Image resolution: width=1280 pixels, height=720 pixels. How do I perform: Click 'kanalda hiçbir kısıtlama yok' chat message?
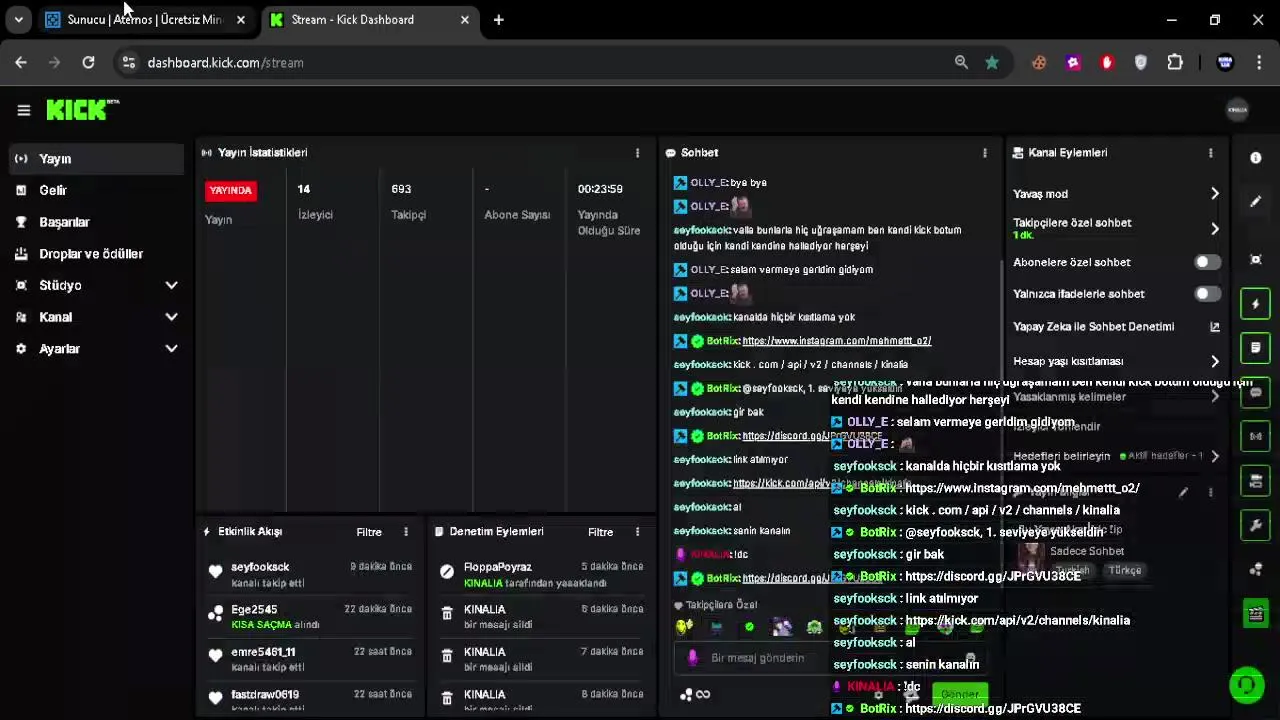pos(764,317)
